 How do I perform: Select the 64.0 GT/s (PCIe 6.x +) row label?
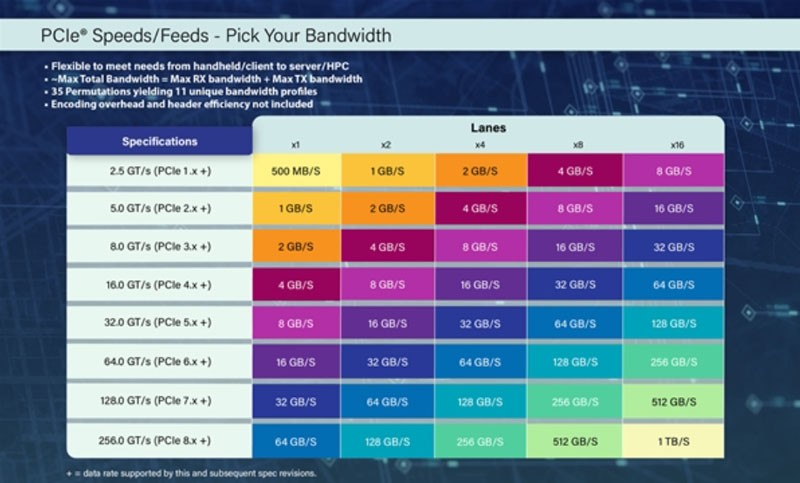coord(160,362)
